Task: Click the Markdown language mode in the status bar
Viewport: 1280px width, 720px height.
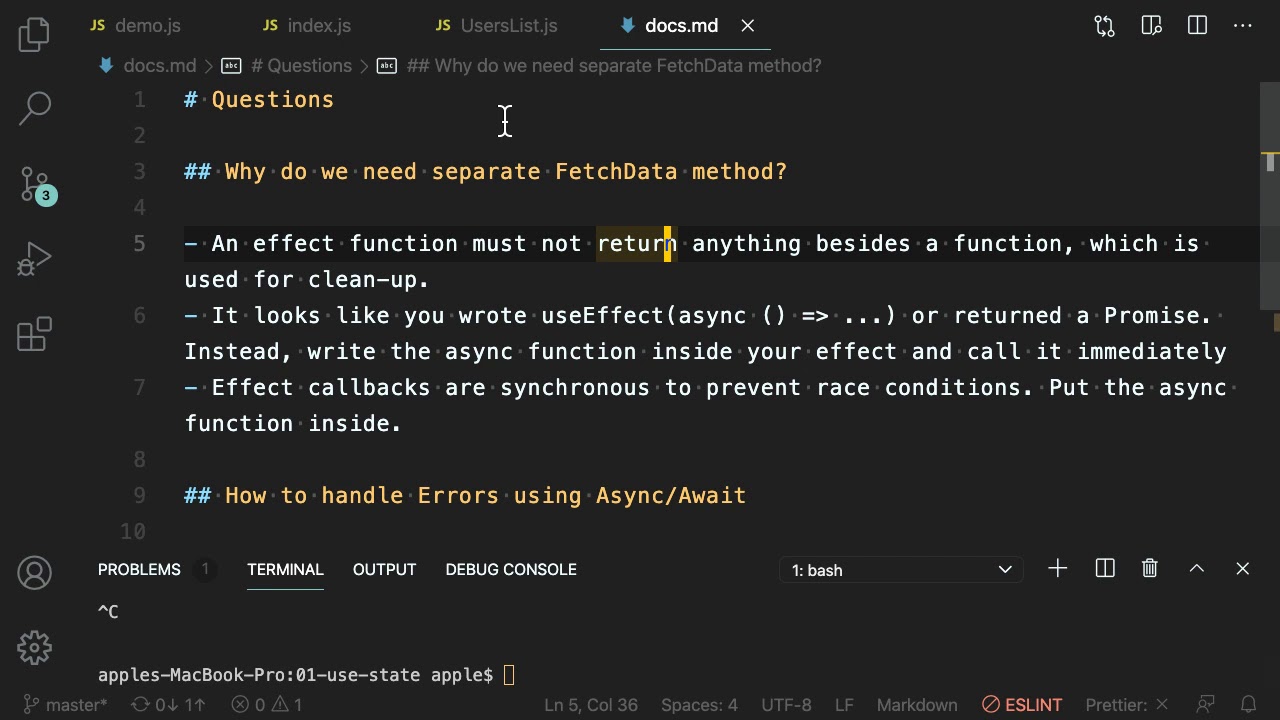Action: pyautogui.click(x=916, y=705)
